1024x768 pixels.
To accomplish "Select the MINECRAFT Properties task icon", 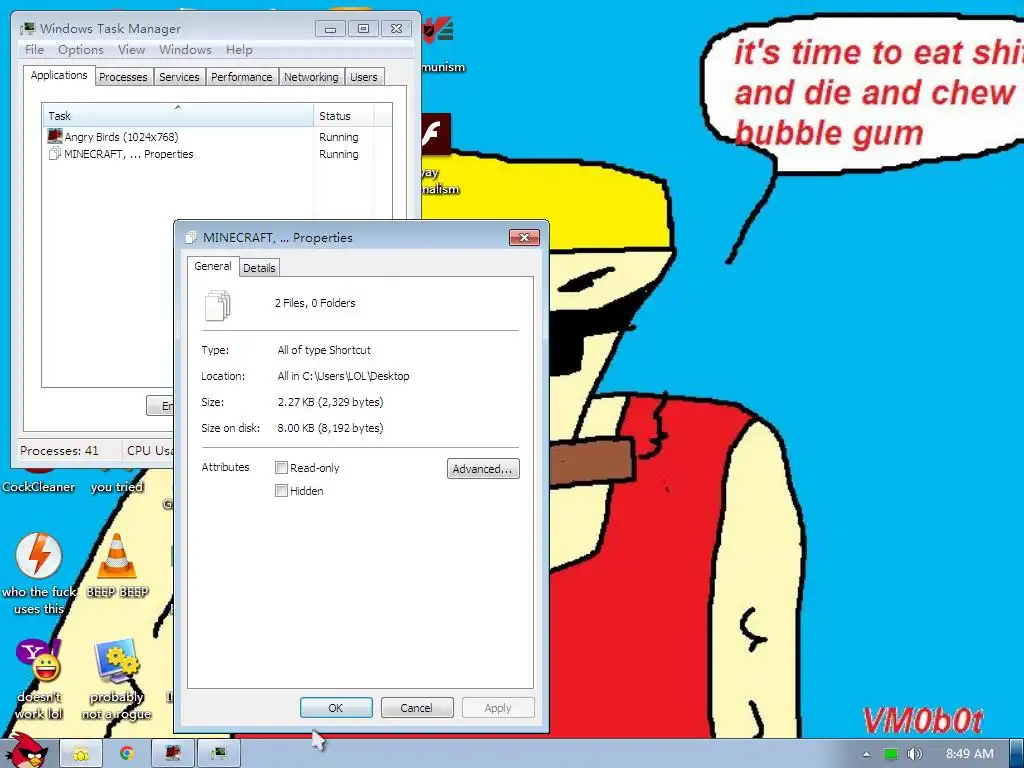I will click(x=55, y=153).
